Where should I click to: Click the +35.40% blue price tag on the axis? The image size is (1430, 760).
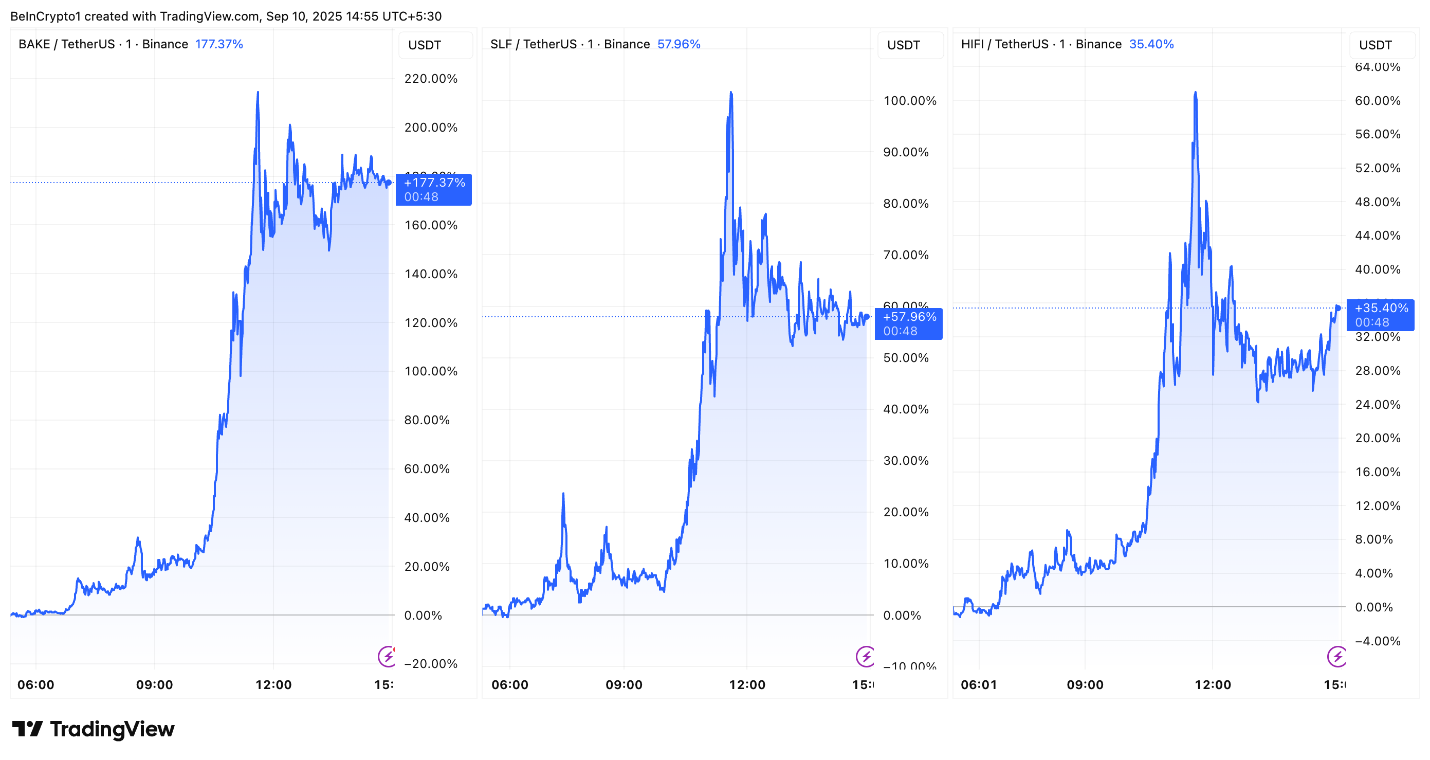coord(1381,314)
